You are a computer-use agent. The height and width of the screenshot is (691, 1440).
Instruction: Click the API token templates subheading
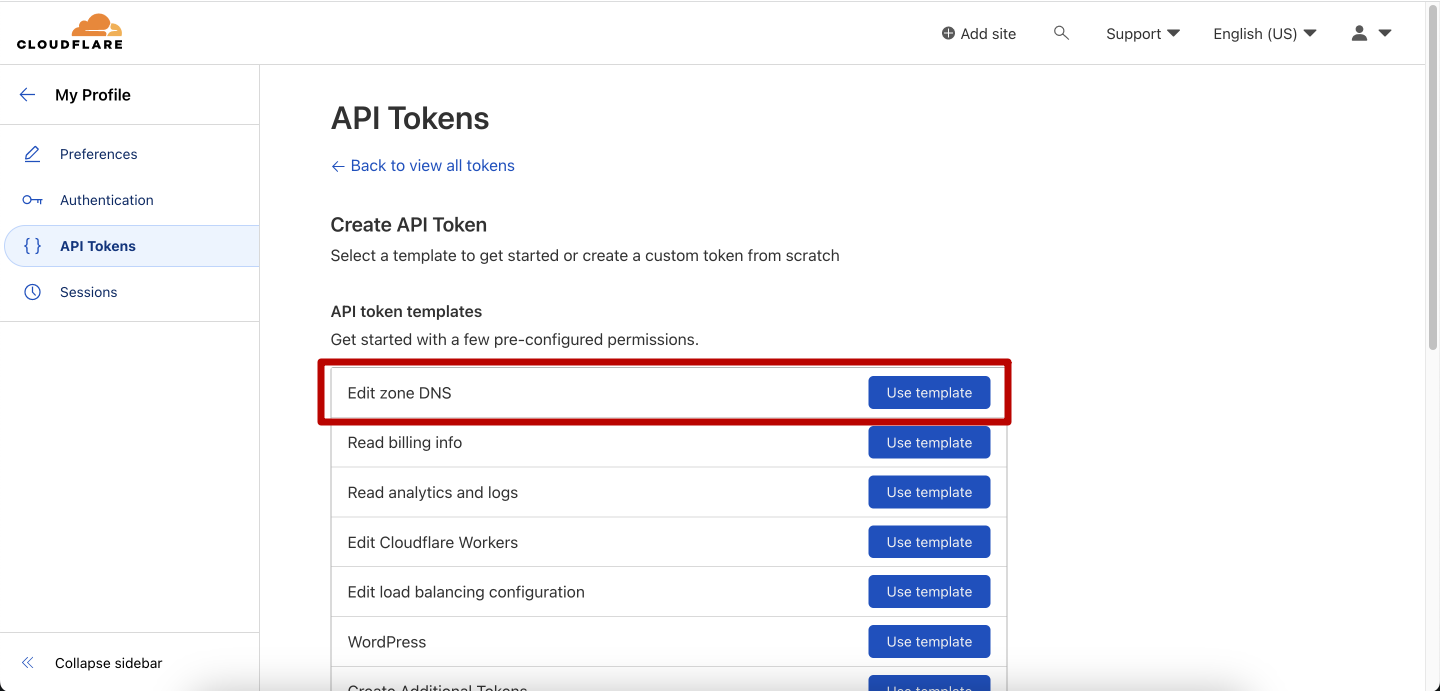(x=407, y=312)
